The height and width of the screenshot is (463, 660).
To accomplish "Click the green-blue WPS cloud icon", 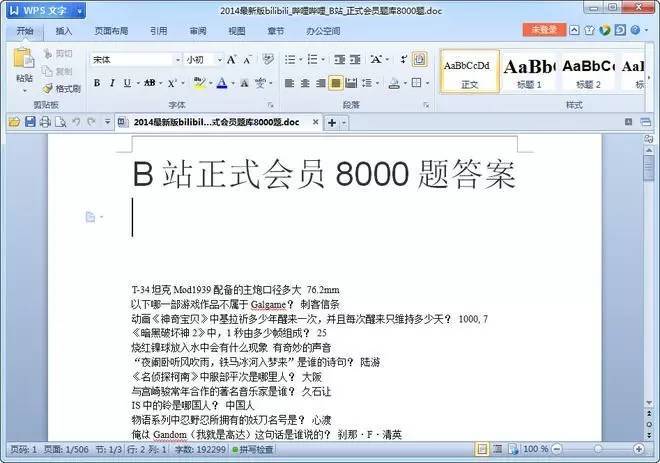I will [x=604, y=30].
